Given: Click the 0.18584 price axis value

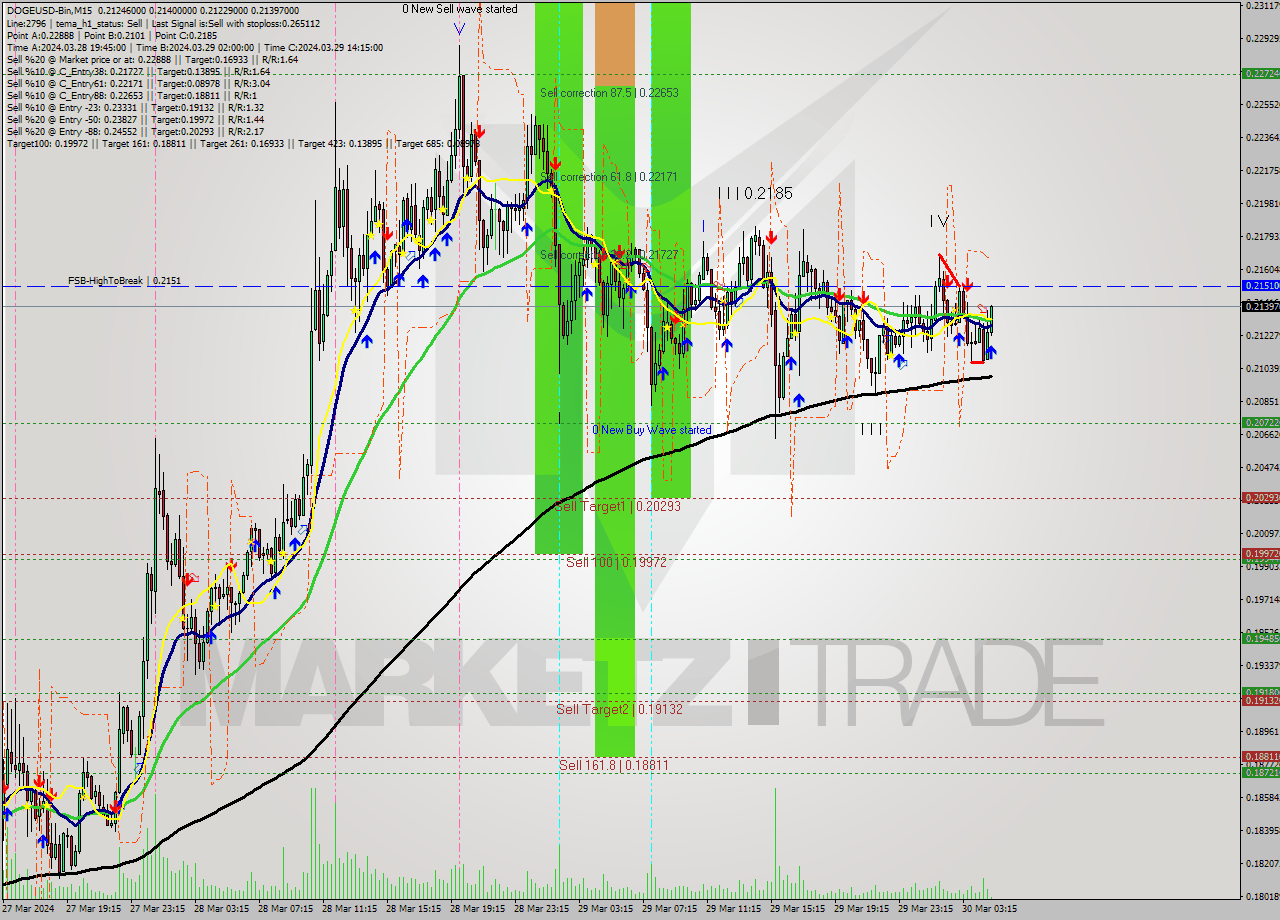Looking at the screenshot, I should (x=1262, y=797).
